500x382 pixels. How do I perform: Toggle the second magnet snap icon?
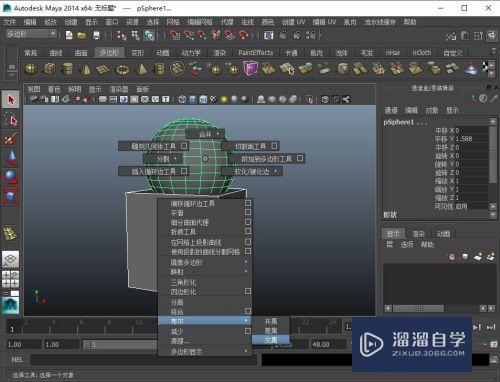click(188, 35)
